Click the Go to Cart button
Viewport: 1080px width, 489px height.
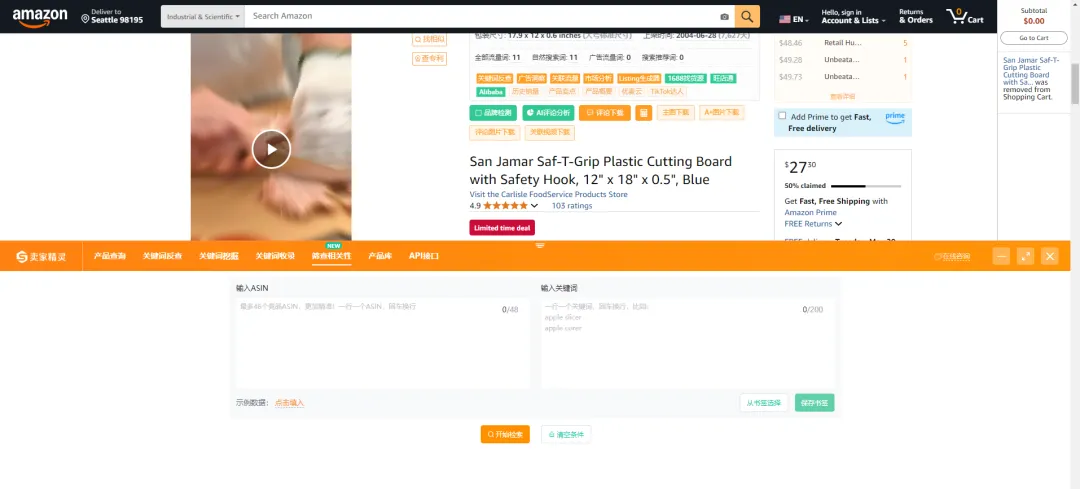point(1034,38)
